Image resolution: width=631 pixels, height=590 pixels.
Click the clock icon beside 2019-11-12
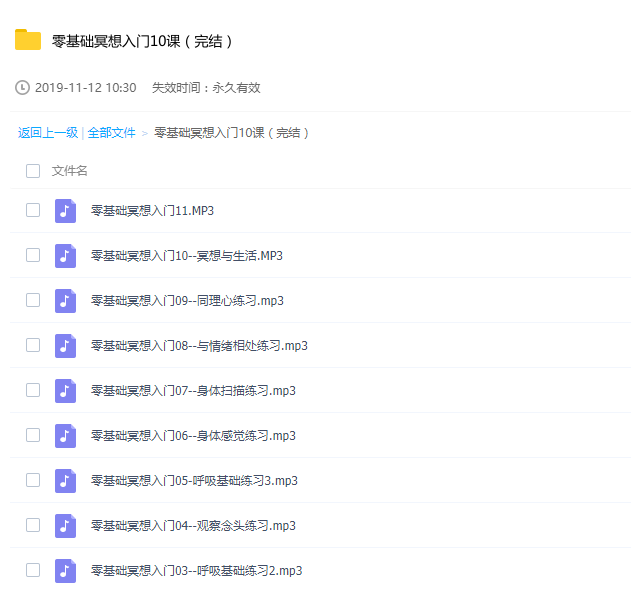(22, 87)
